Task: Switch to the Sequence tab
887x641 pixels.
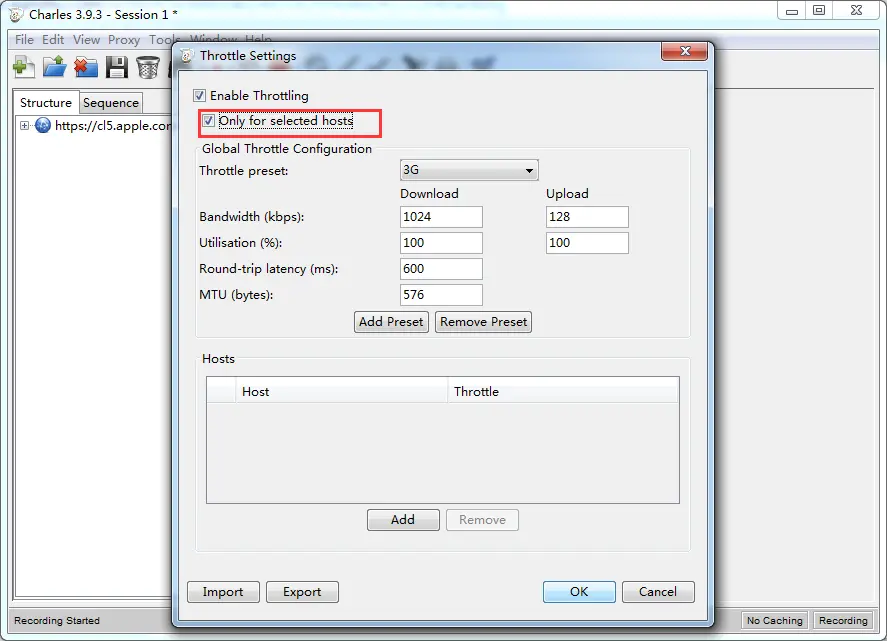Action: [x=111, y=103]
